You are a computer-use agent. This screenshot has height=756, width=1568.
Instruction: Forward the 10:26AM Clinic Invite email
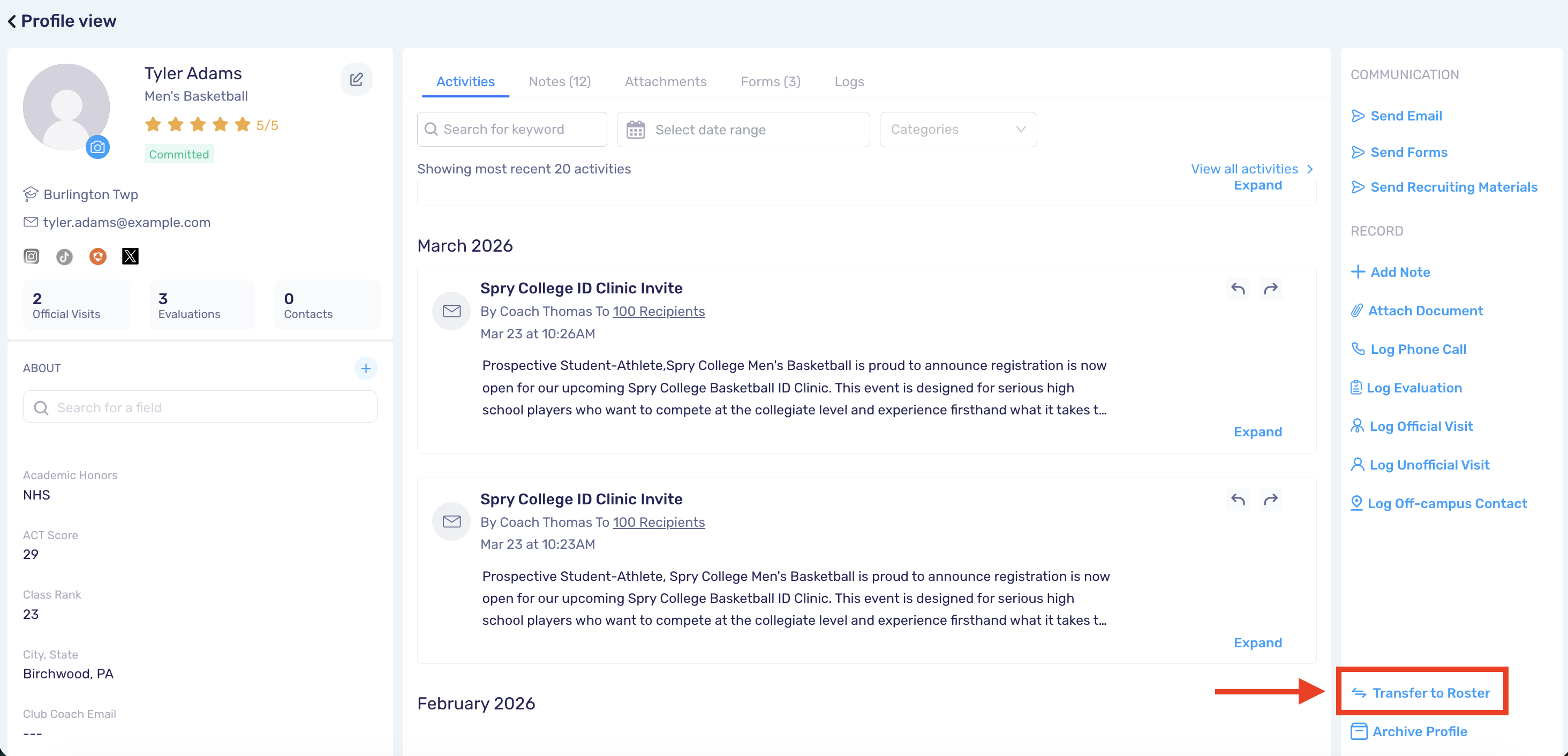point(1271,289)
